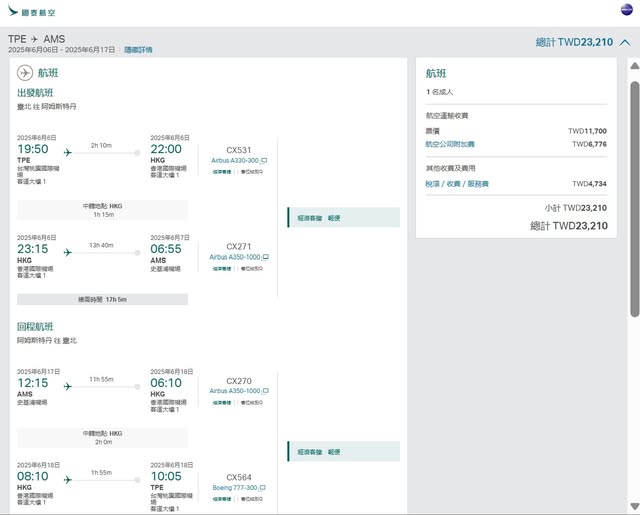Open aircraft info icon for flight CX271
The width and height of the screenshot is (640, 515).
click(266, 257)
